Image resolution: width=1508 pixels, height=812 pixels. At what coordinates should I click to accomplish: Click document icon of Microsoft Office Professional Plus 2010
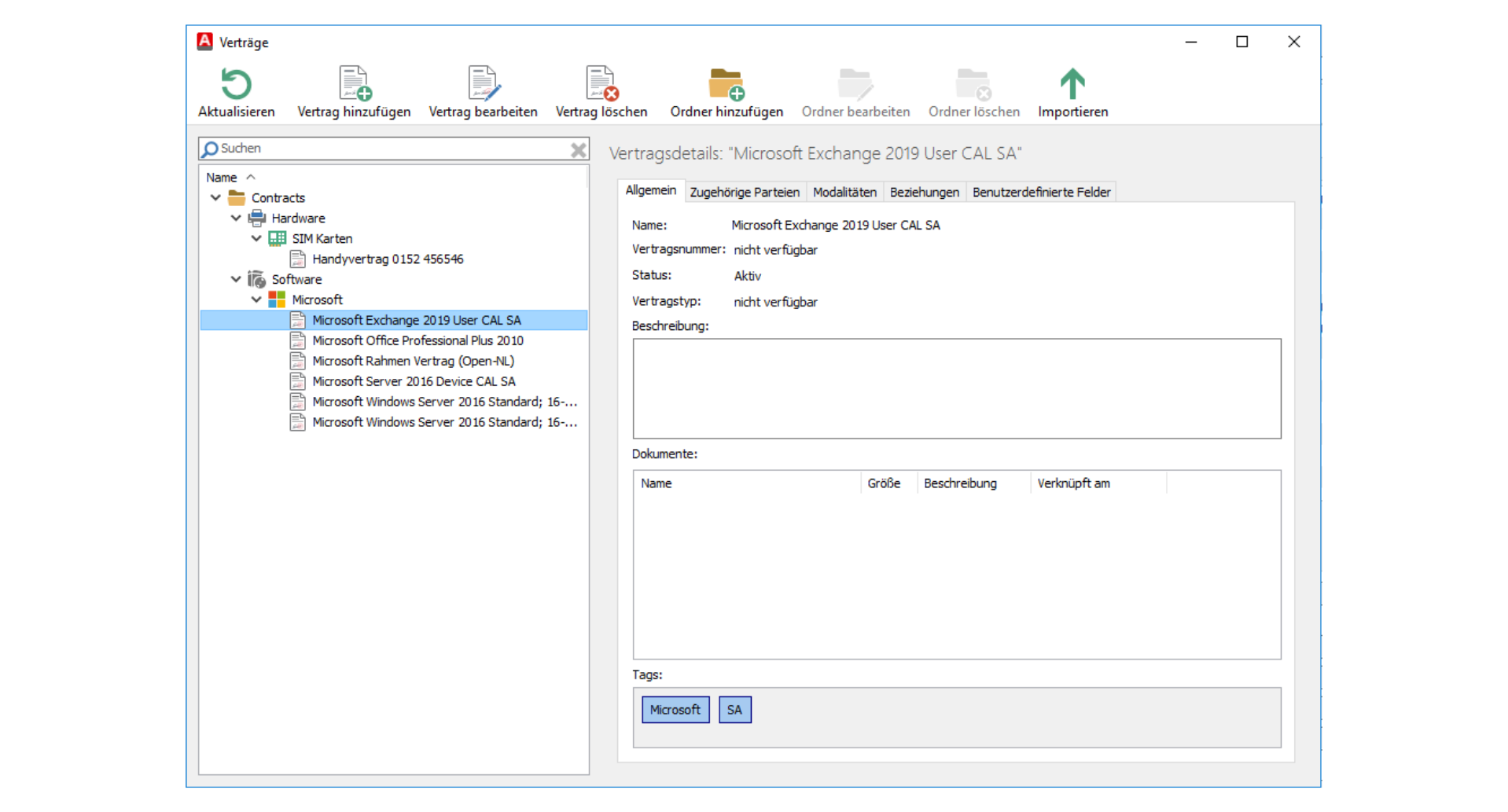pyautogui.click(x=297, y=340)
